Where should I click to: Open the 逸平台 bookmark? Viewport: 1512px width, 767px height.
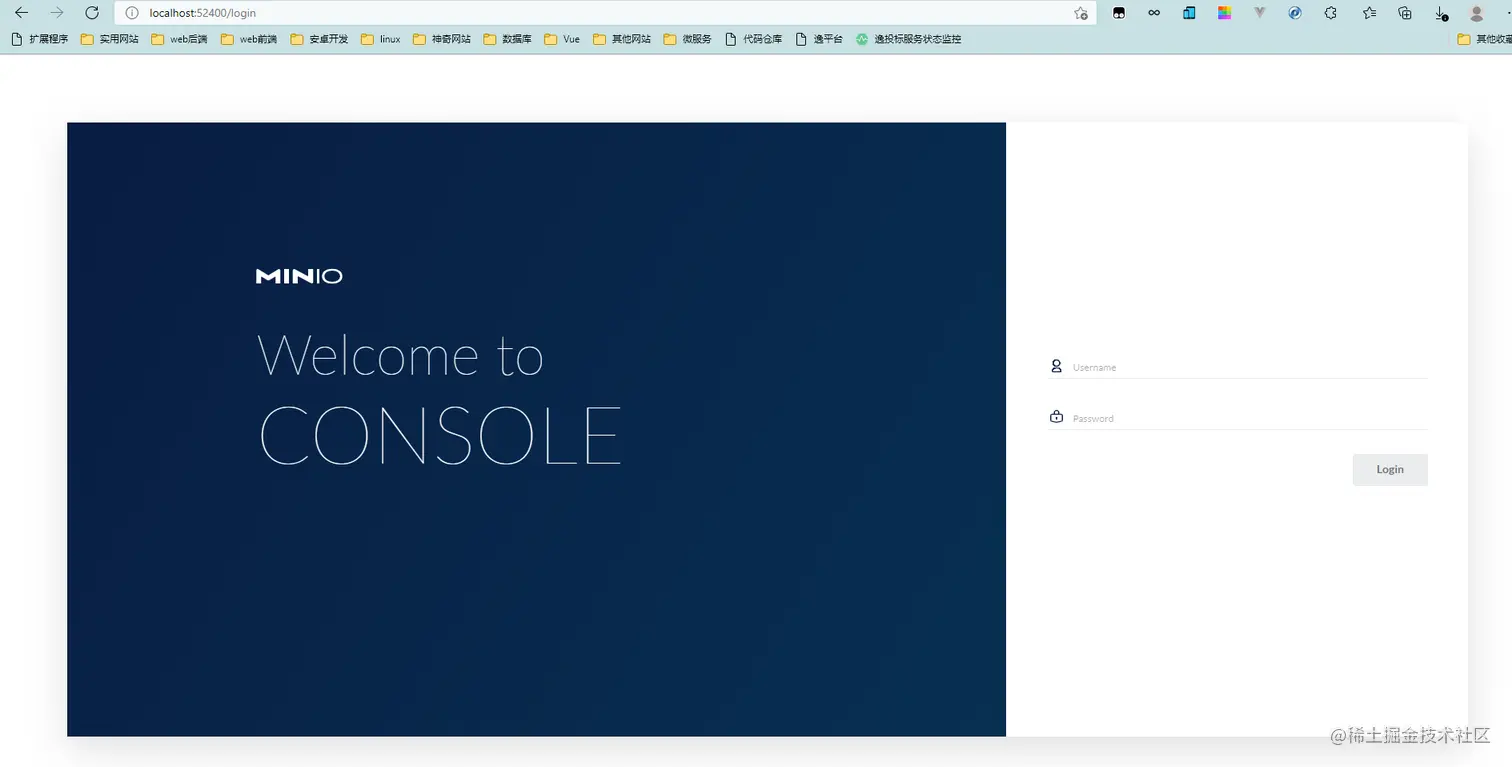[819, 39]
